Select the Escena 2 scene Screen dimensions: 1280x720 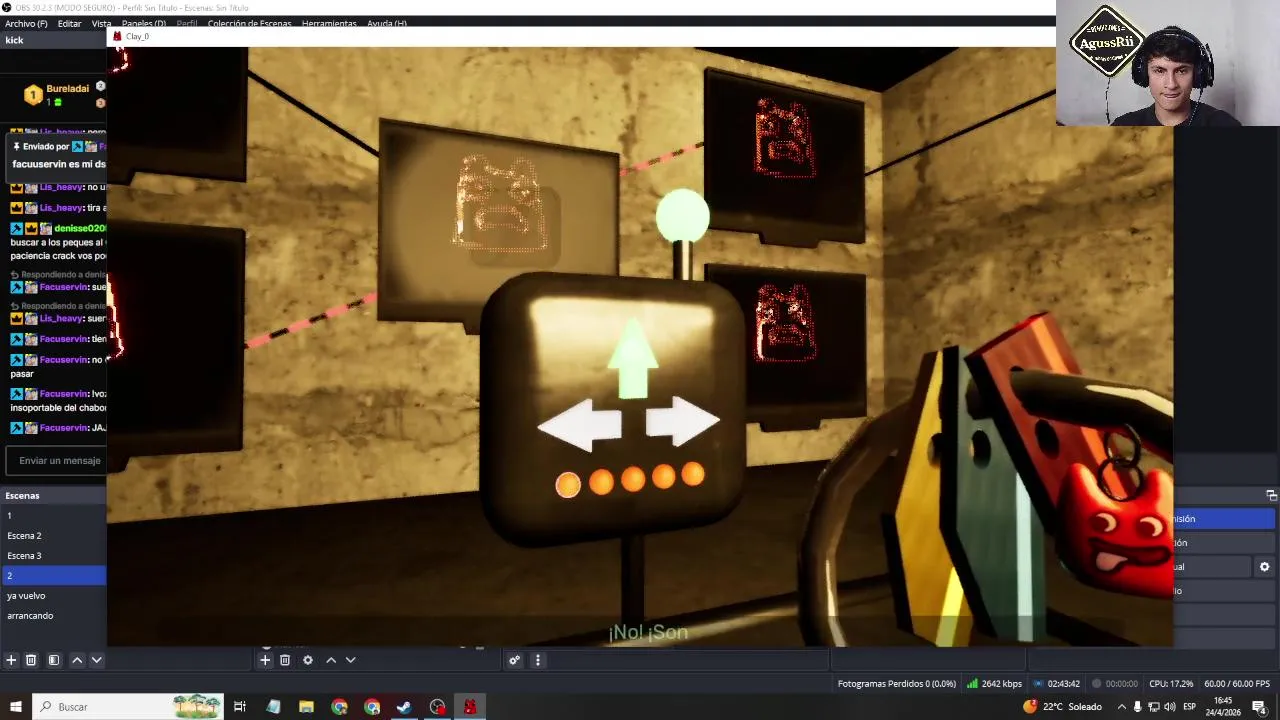click(x=53, y=536)
